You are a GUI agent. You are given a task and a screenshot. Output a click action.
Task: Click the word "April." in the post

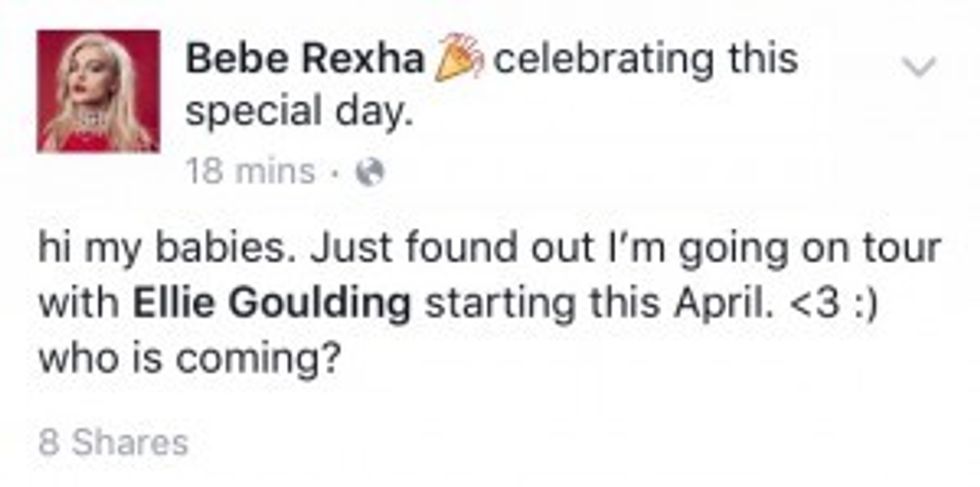point(712,304)
